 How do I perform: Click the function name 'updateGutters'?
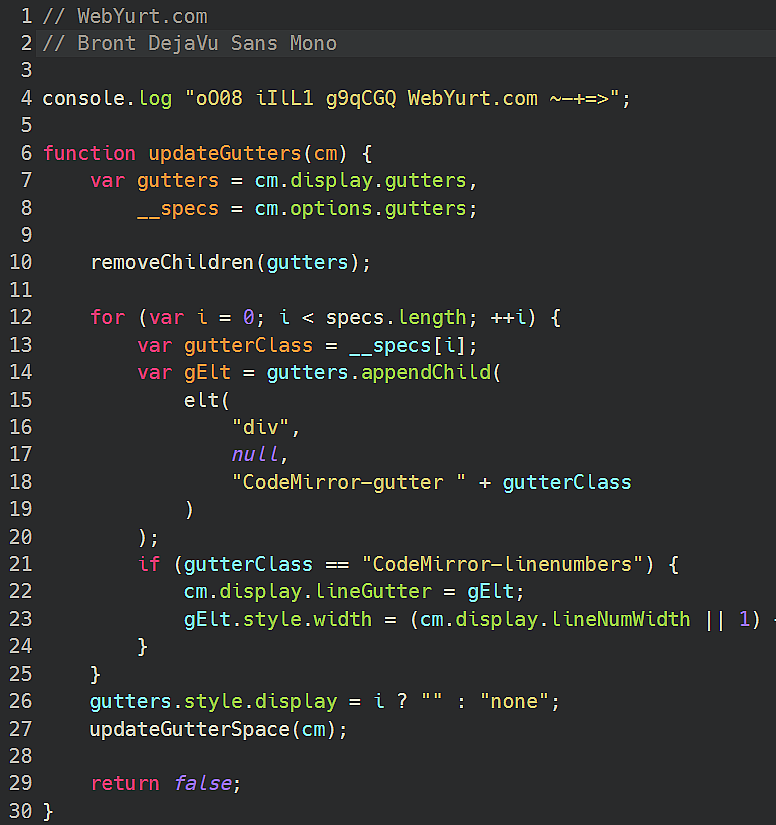pyautogui.click(x=225, y=154)
